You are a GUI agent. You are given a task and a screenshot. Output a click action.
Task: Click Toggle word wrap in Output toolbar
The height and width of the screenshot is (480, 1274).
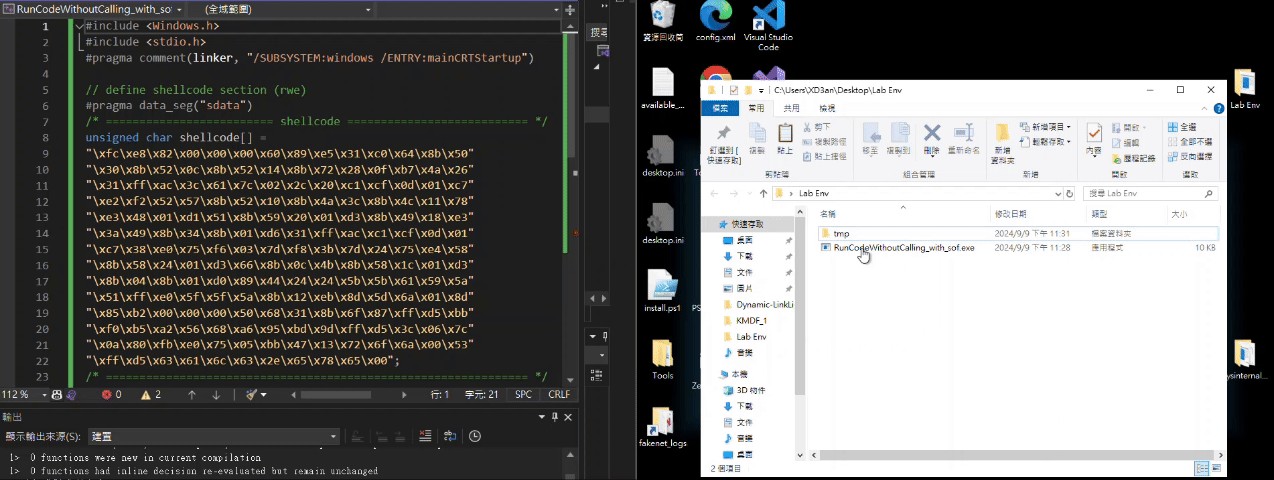point(451,436)
